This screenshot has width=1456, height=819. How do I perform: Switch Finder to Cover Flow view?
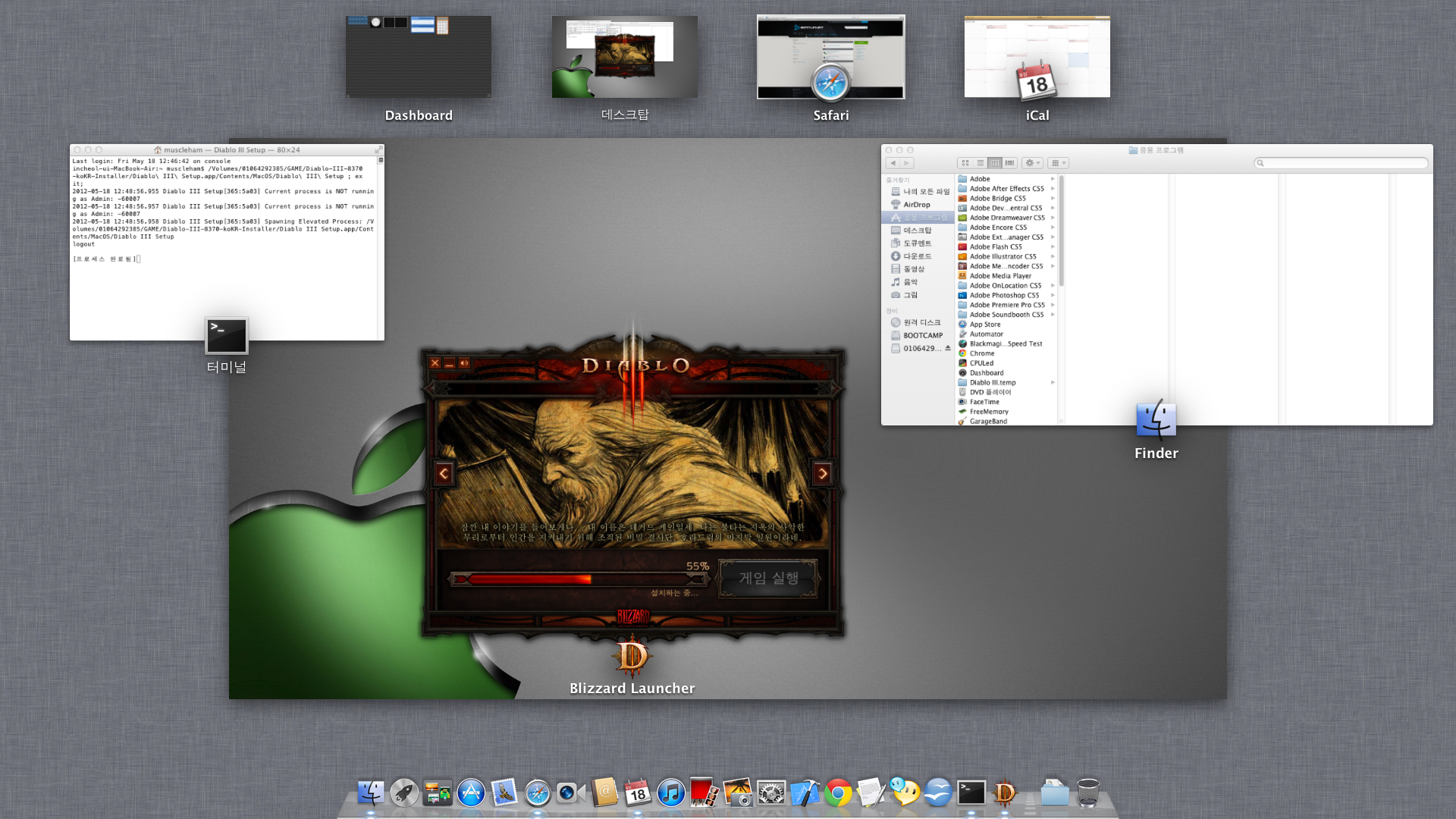(x=1009, y=163)
